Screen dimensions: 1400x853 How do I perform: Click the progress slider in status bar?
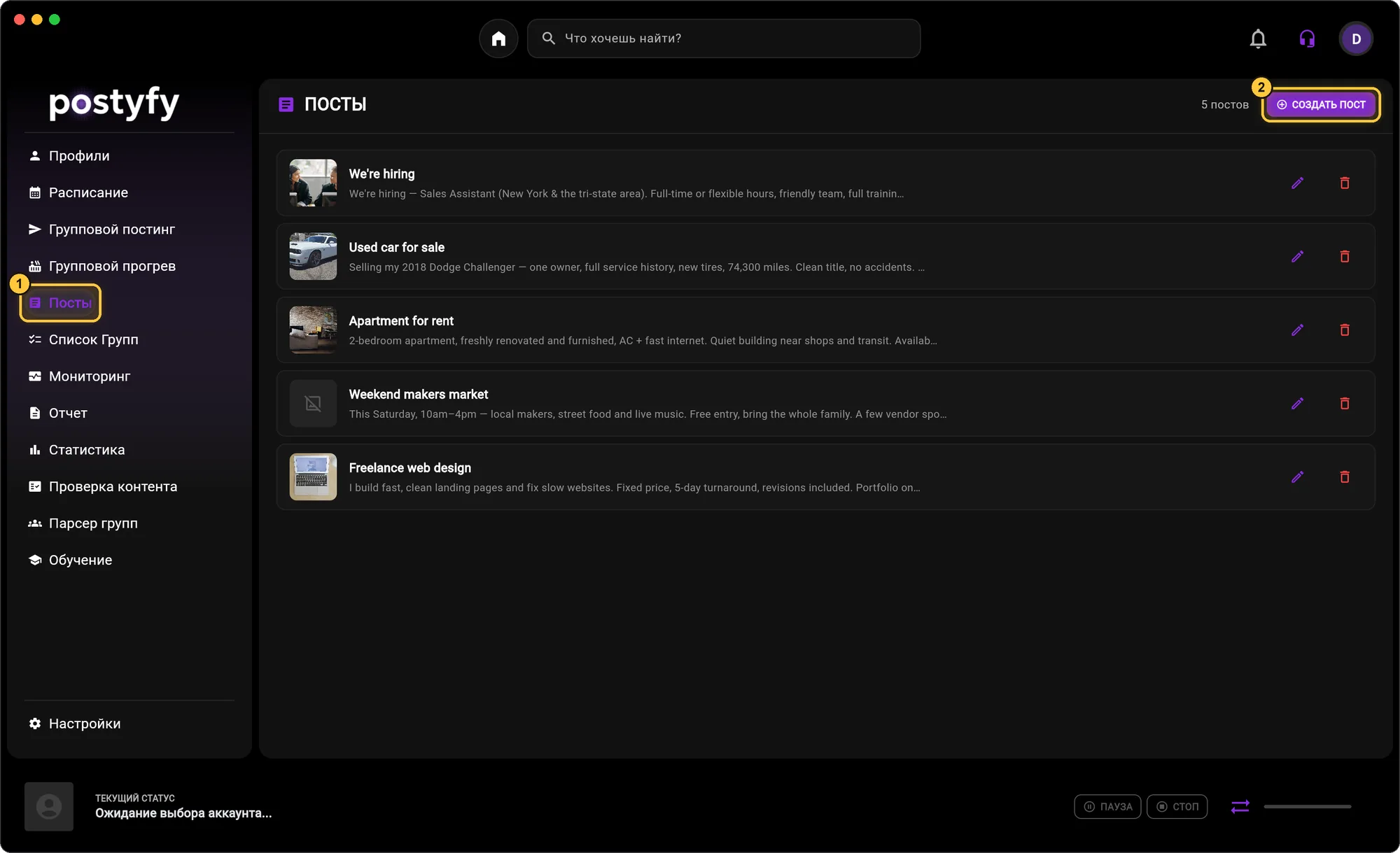[1308, 807]
